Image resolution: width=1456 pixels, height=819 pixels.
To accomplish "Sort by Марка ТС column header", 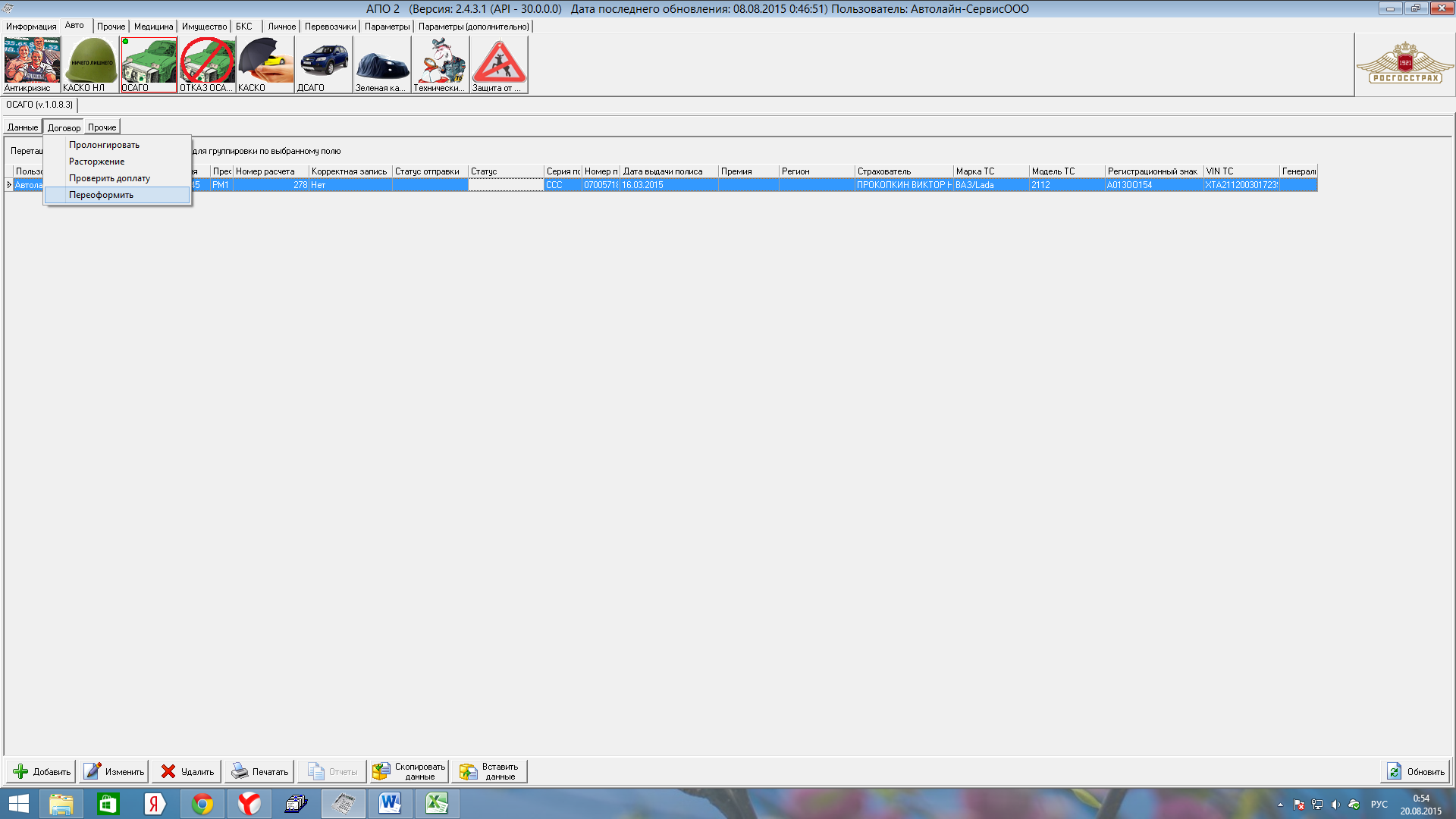I will pyautogui.click(x=991, y=171).
